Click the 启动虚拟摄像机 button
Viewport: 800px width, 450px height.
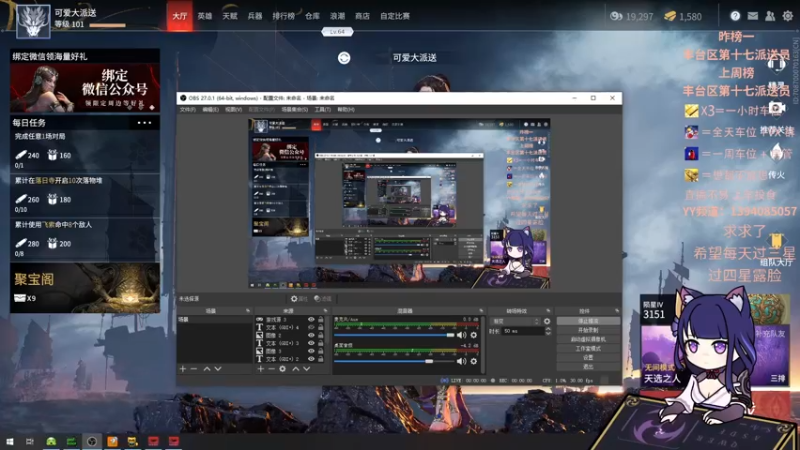(588, 339)
